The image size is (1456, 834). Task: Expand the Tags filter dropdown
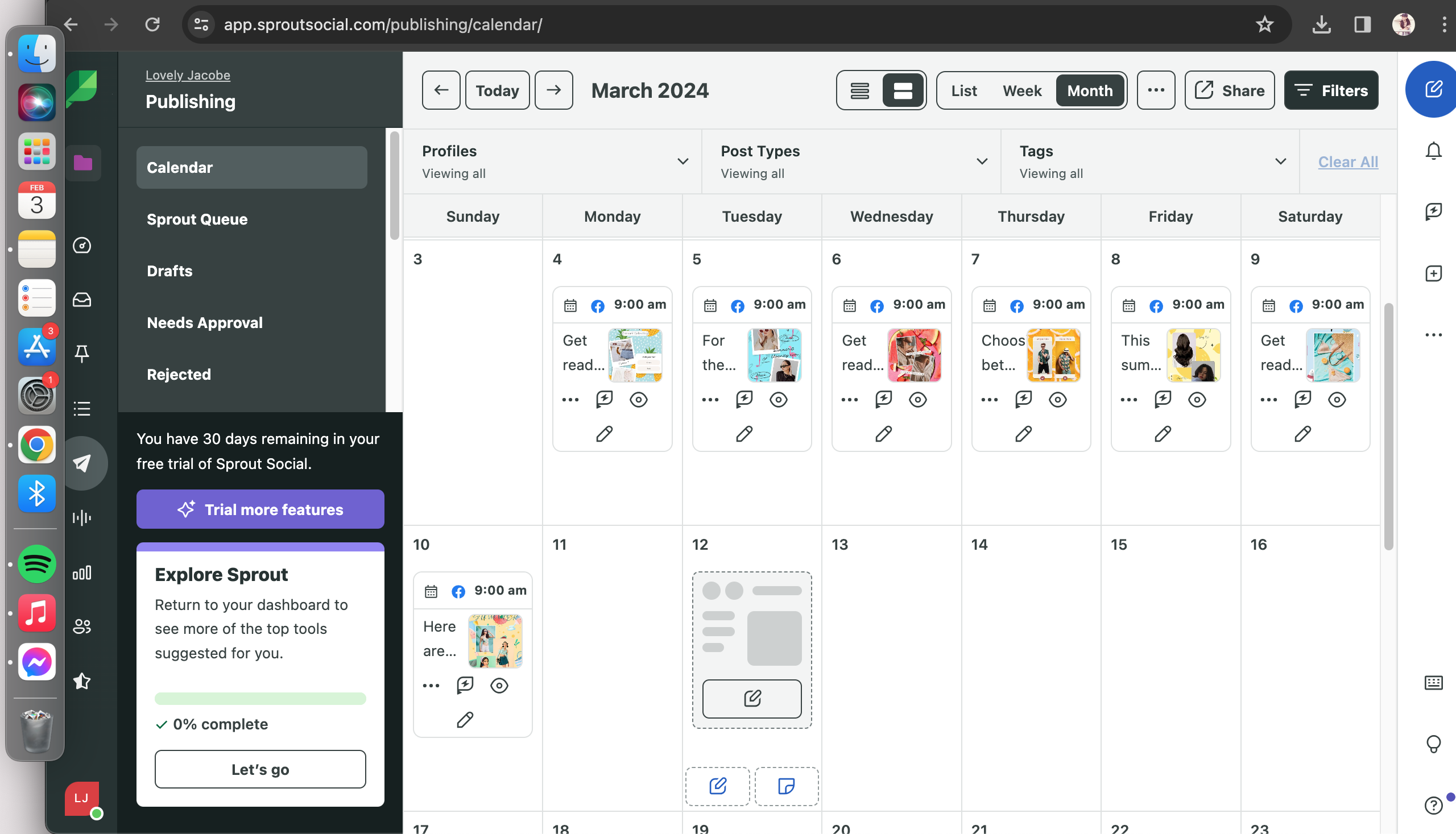coord(1280,161)
